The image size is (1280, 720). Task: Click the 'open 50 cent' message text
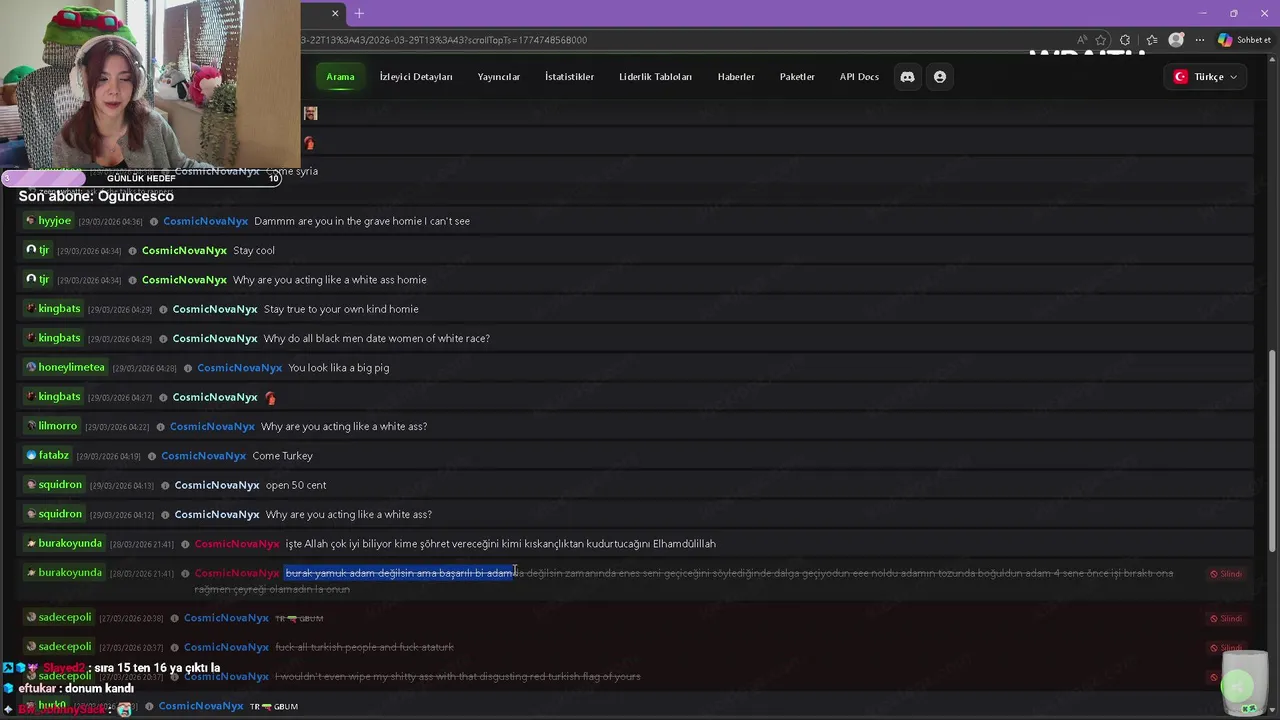tap(296, 485)
